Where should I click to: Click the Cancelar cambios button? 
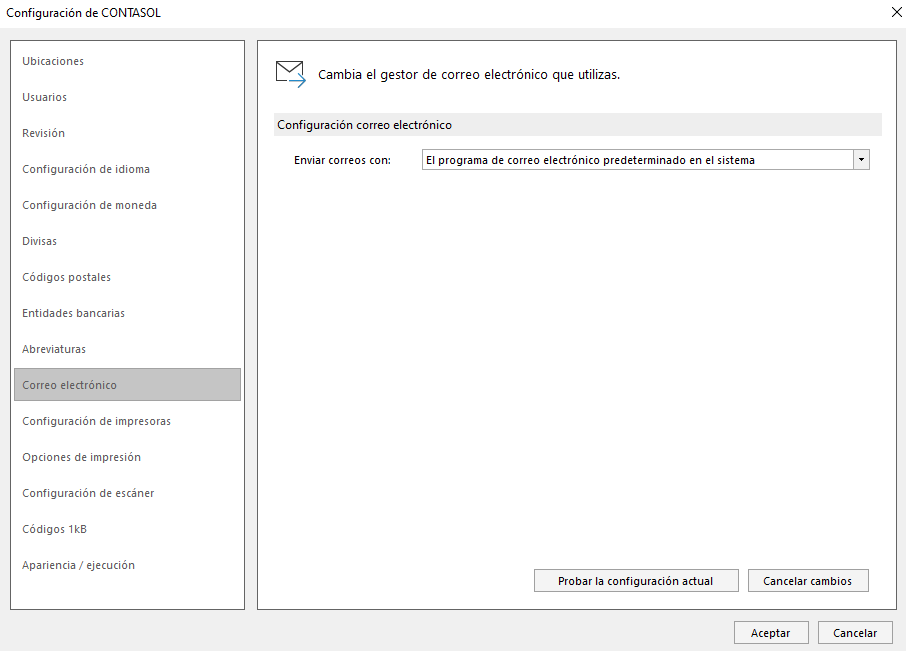point(808,581)
